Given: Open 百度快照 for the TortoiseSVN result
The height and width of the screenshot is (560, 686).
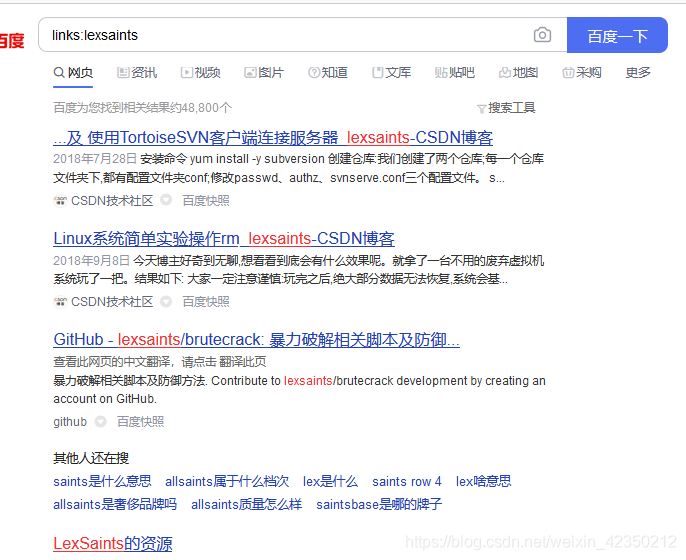Looking at the screenshot, I should click(206, 200).
